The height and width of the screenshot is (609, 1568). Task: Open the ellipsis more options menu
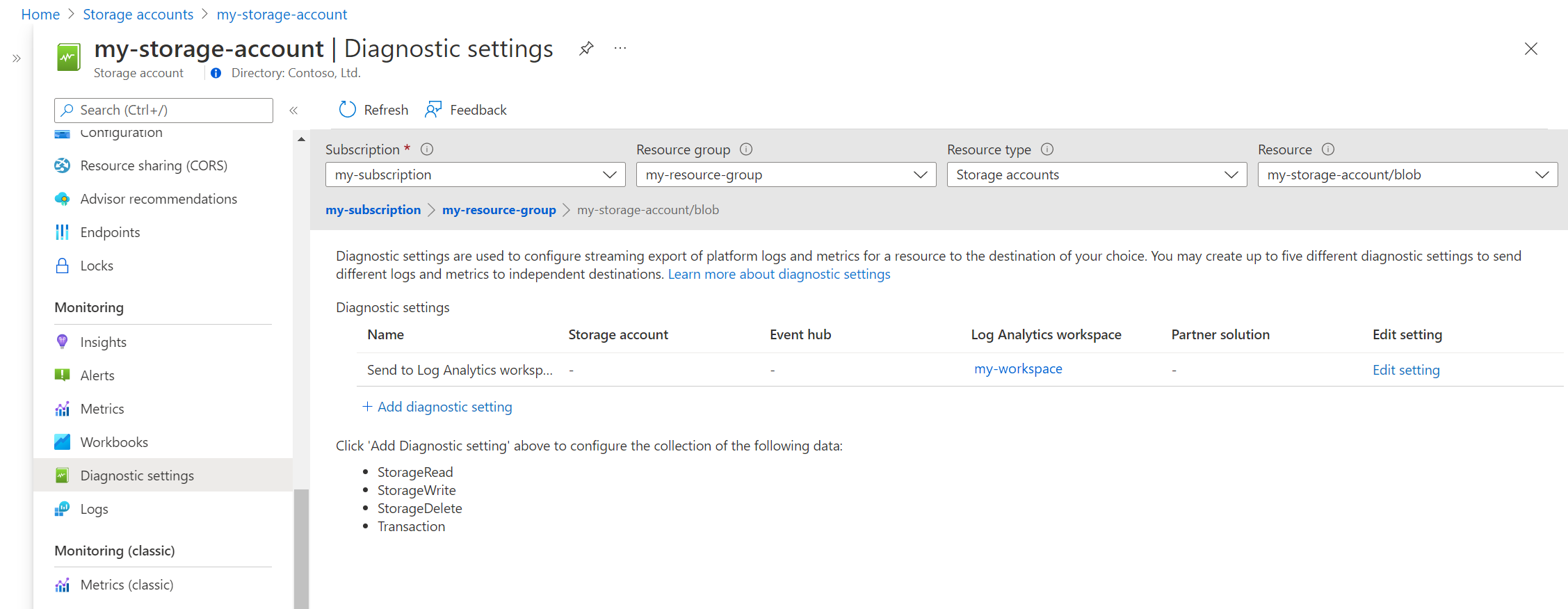pyautogui.click(x=620, y=49)
